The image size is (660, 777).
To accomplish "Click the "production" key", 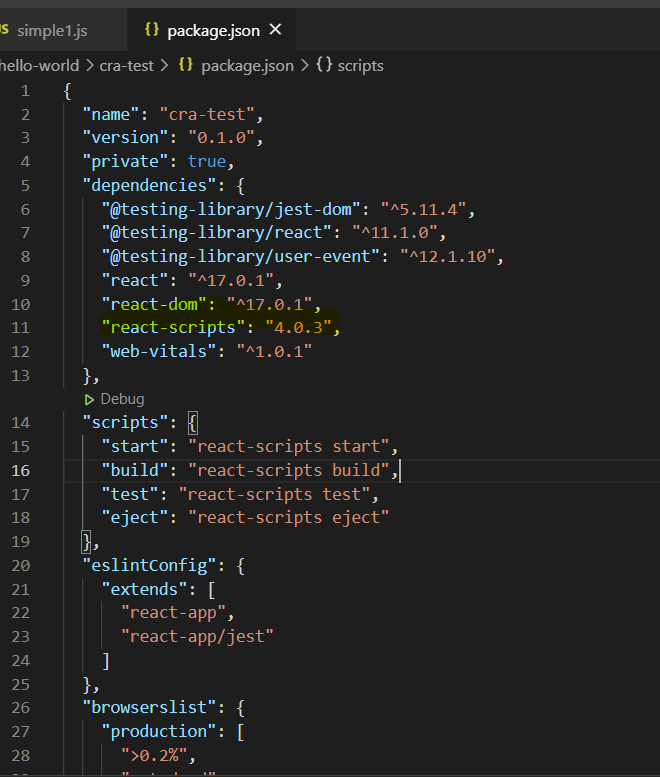I will pos(159,732).
